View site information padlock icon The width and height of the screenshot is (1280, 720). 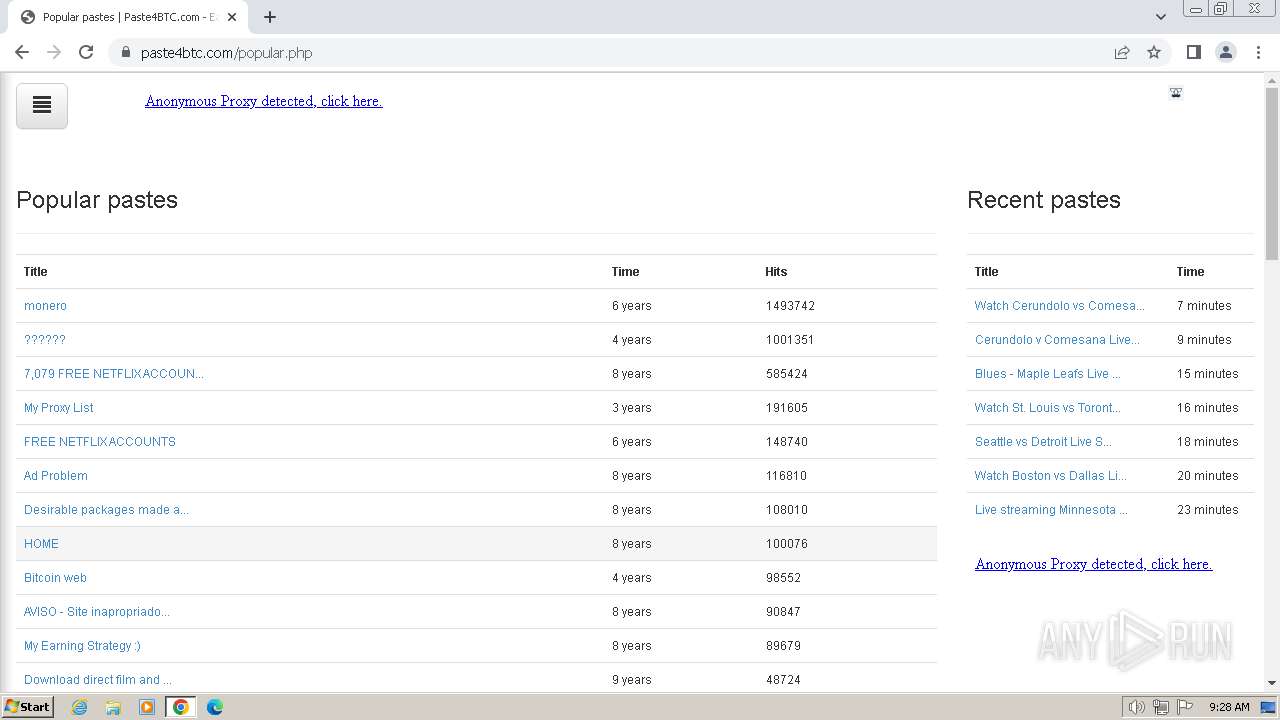pyautogui.click(x=125, y=52)
